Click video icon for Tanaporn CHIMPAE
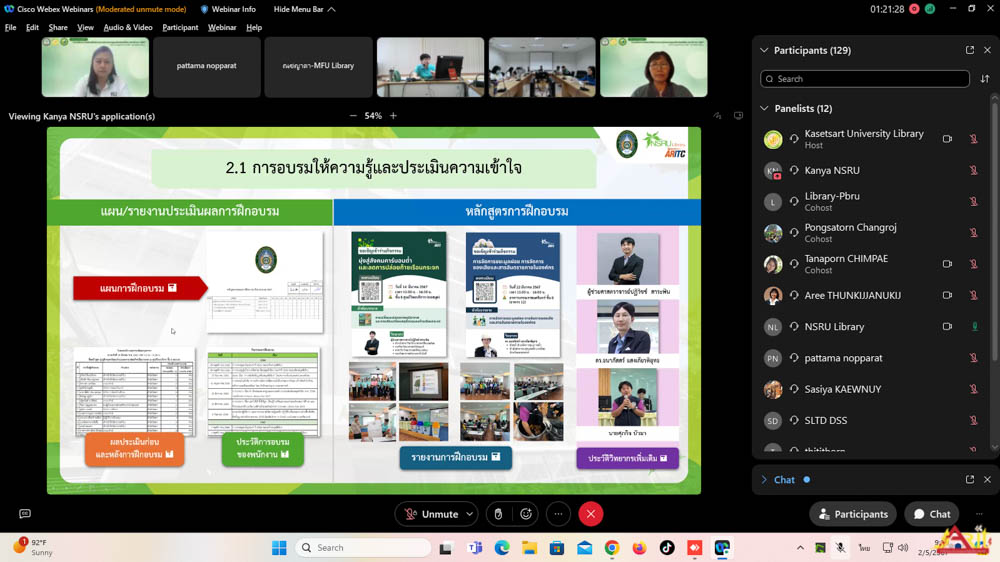 pyautogui.click(x=947, y=263)
